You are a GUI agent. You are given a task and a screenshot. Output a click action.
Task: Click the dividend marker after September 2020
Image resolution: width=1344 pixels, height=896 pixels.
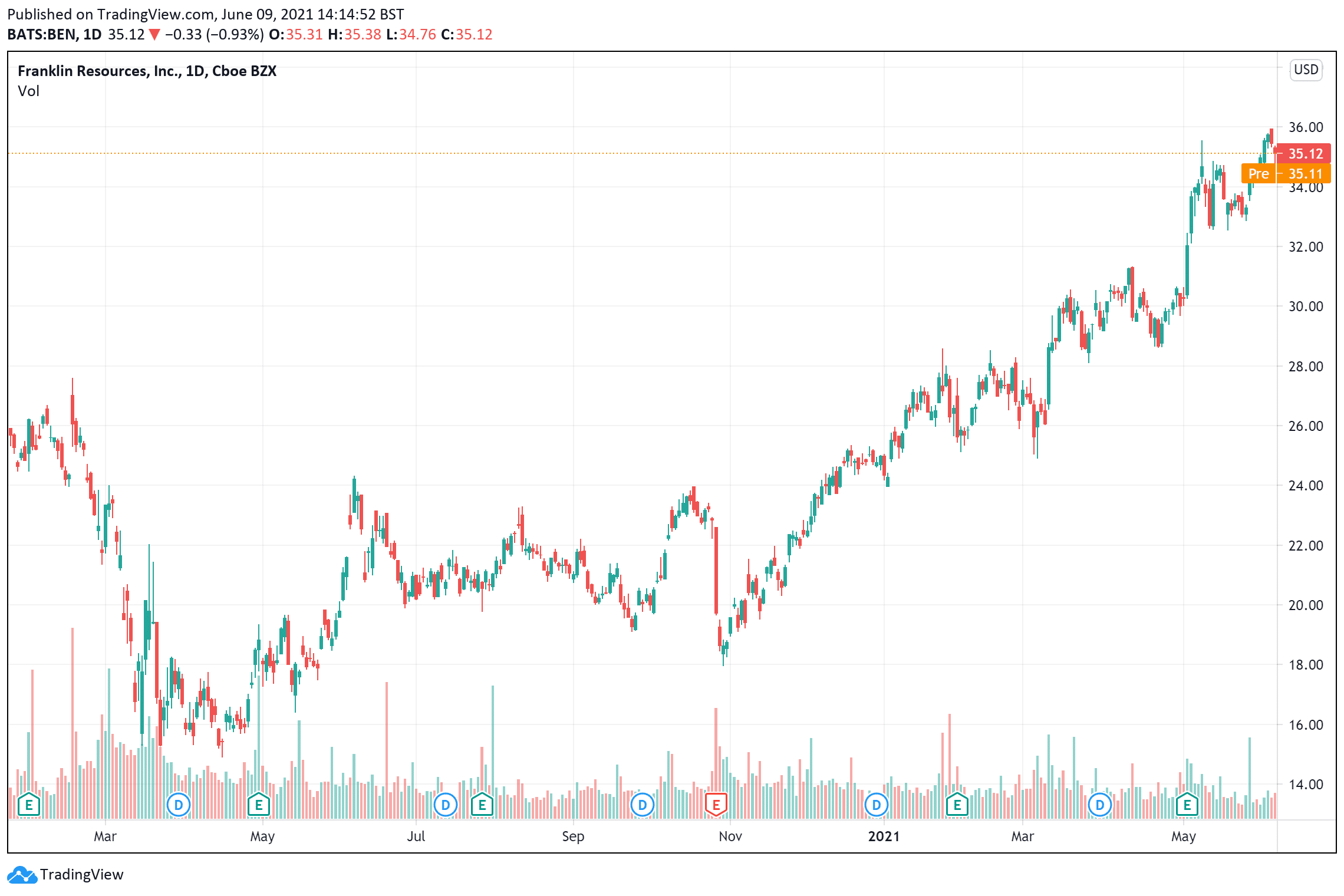pyautogui.click(x=643, y=805)
